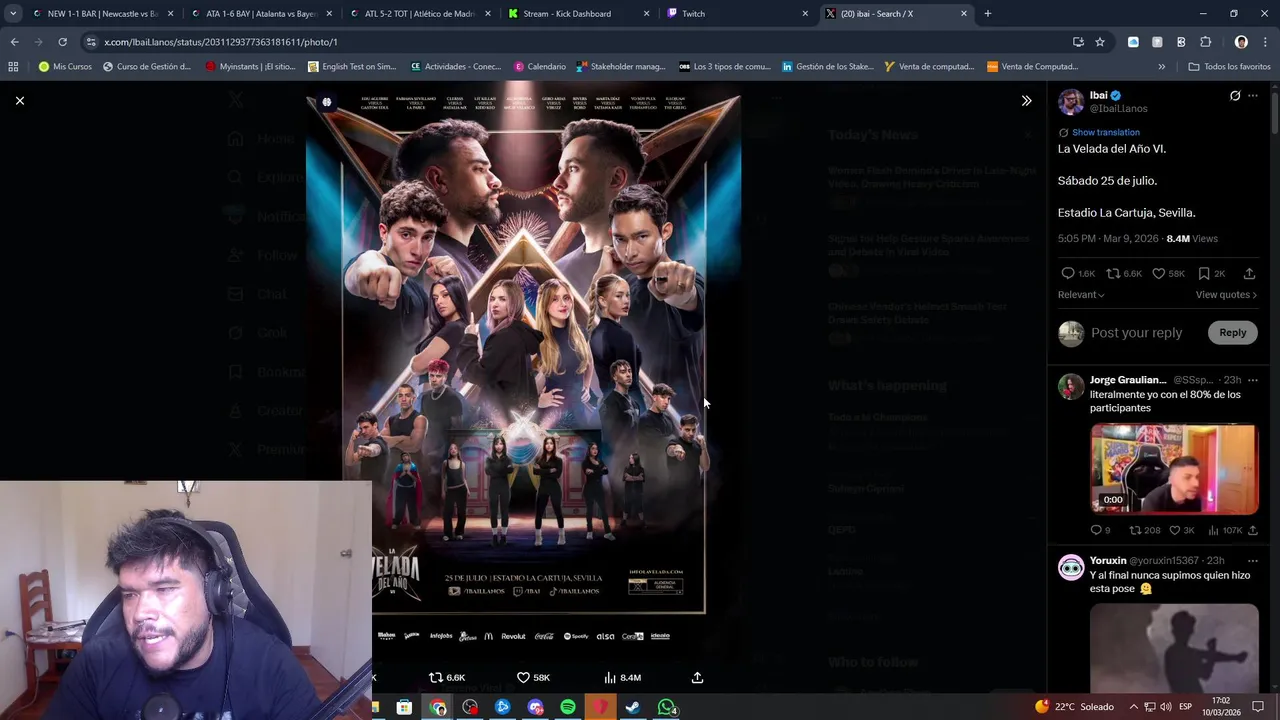
Task: Open Yoruxin's profile avatar
Action: pos(1071,567)
